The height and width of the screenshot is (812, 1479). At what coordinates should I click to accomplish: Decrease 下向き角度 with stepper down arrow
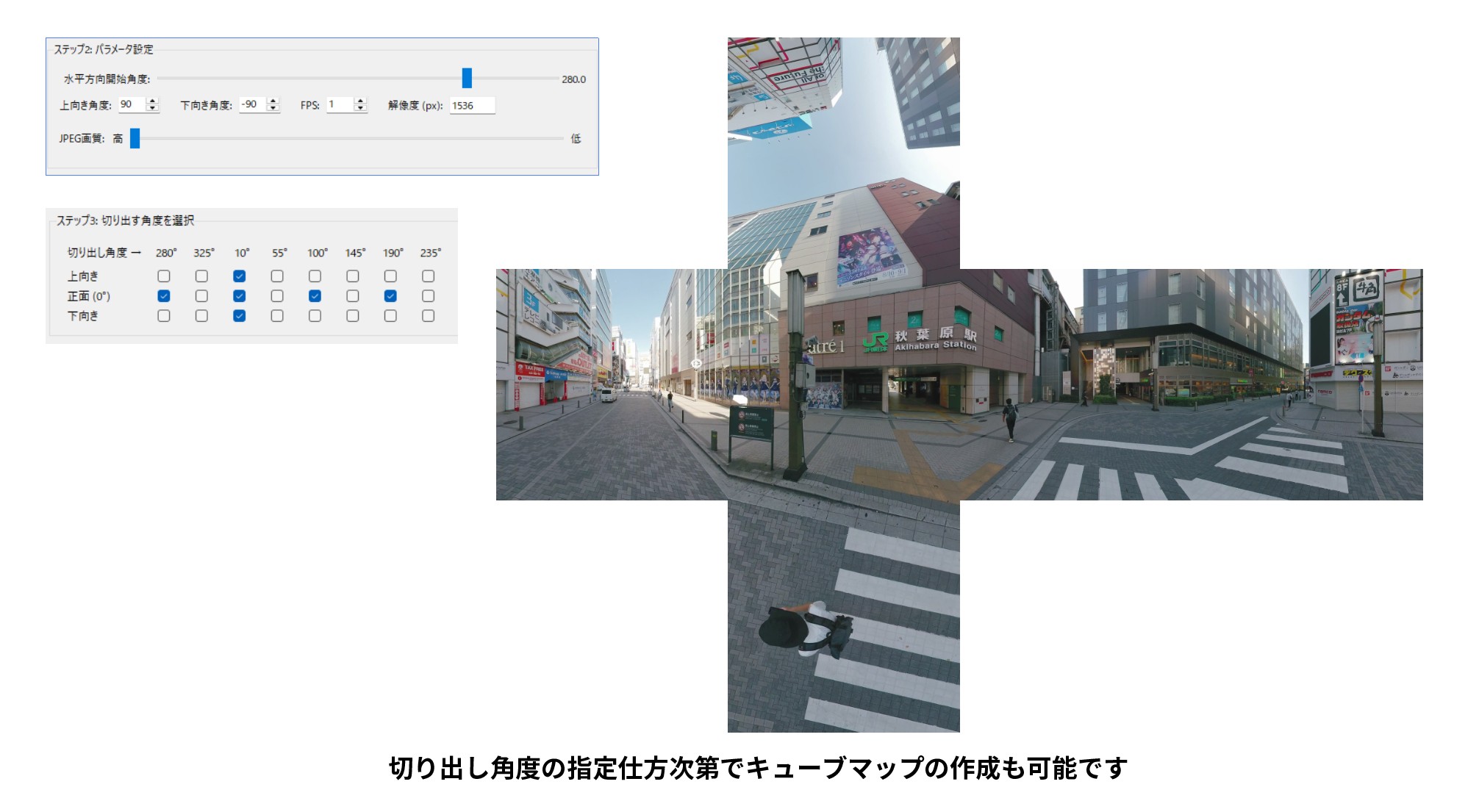(x=273, y=109)
